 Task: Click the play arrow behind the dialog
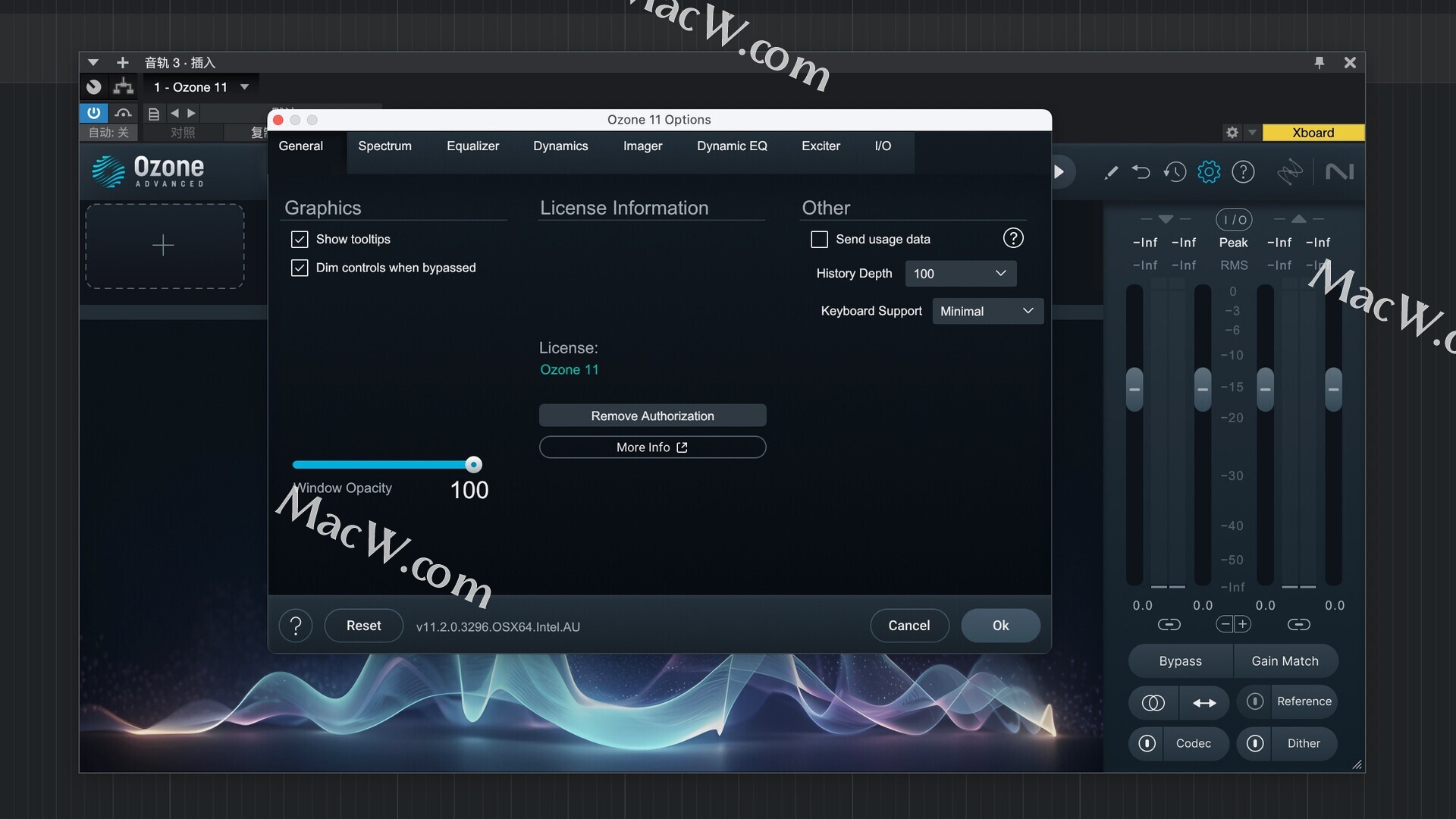pos(1059,172)
